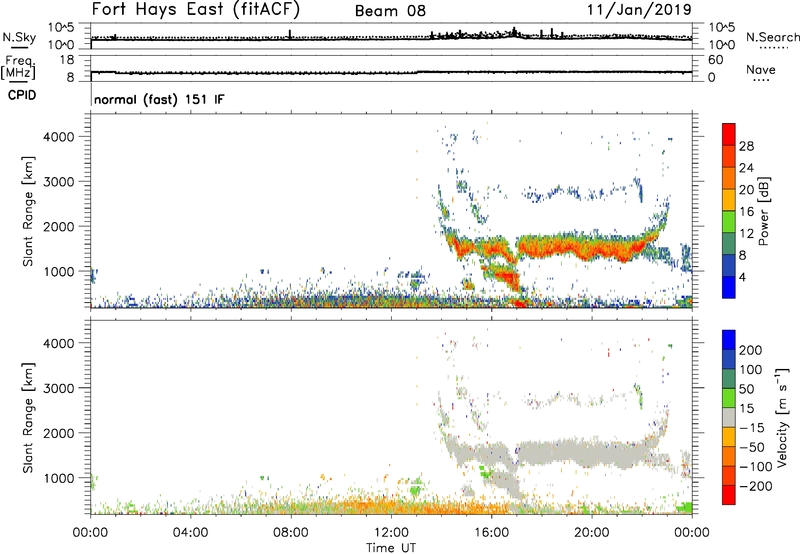Click the 'Nave' legend label
The width and height of the screenshot is (800, 554).
pyautogui.click(x=761, y=69)
